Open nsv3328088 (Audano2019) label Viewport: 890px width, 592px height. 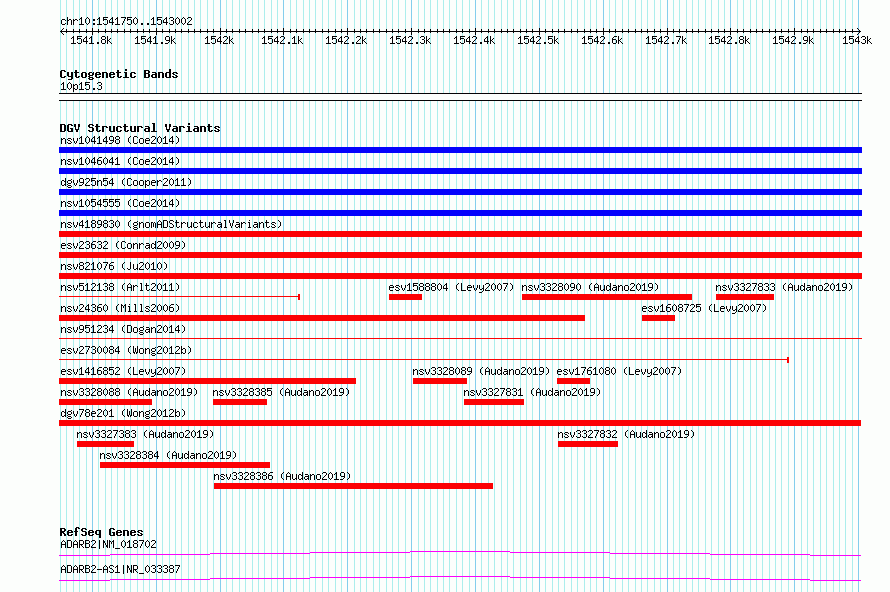pyautogui.click(x=129, y=392)
